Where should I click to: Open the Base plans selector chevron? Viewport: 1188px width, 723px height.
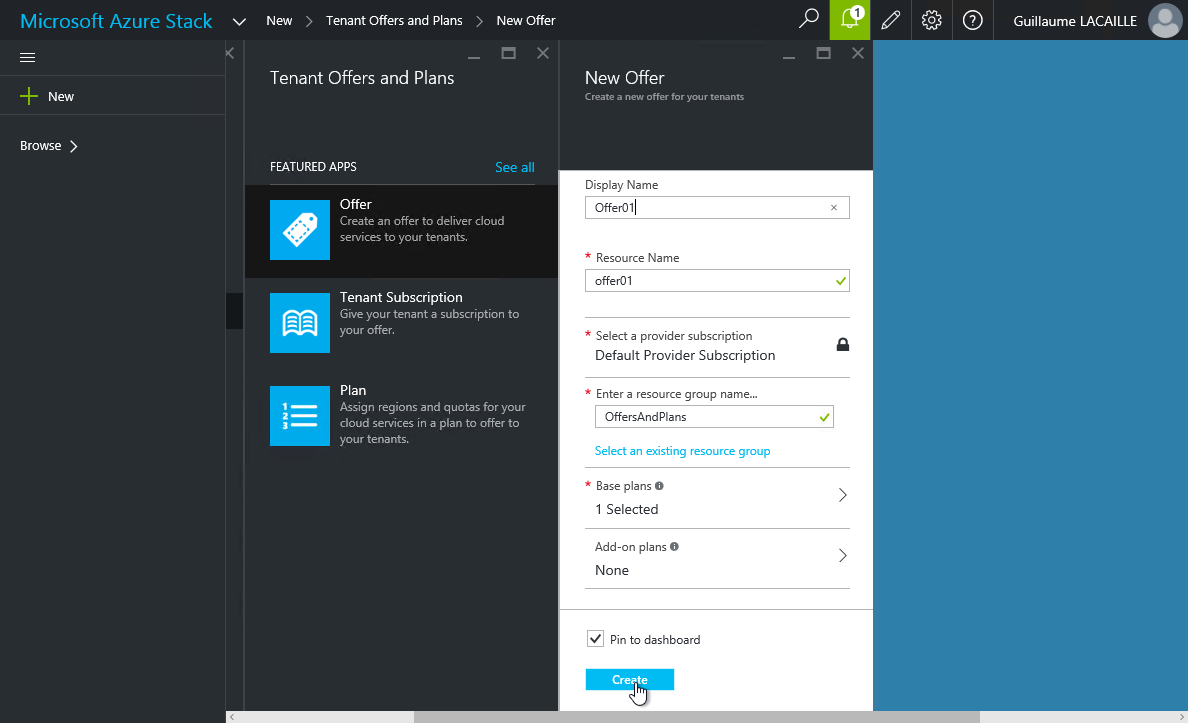point(843,495)
